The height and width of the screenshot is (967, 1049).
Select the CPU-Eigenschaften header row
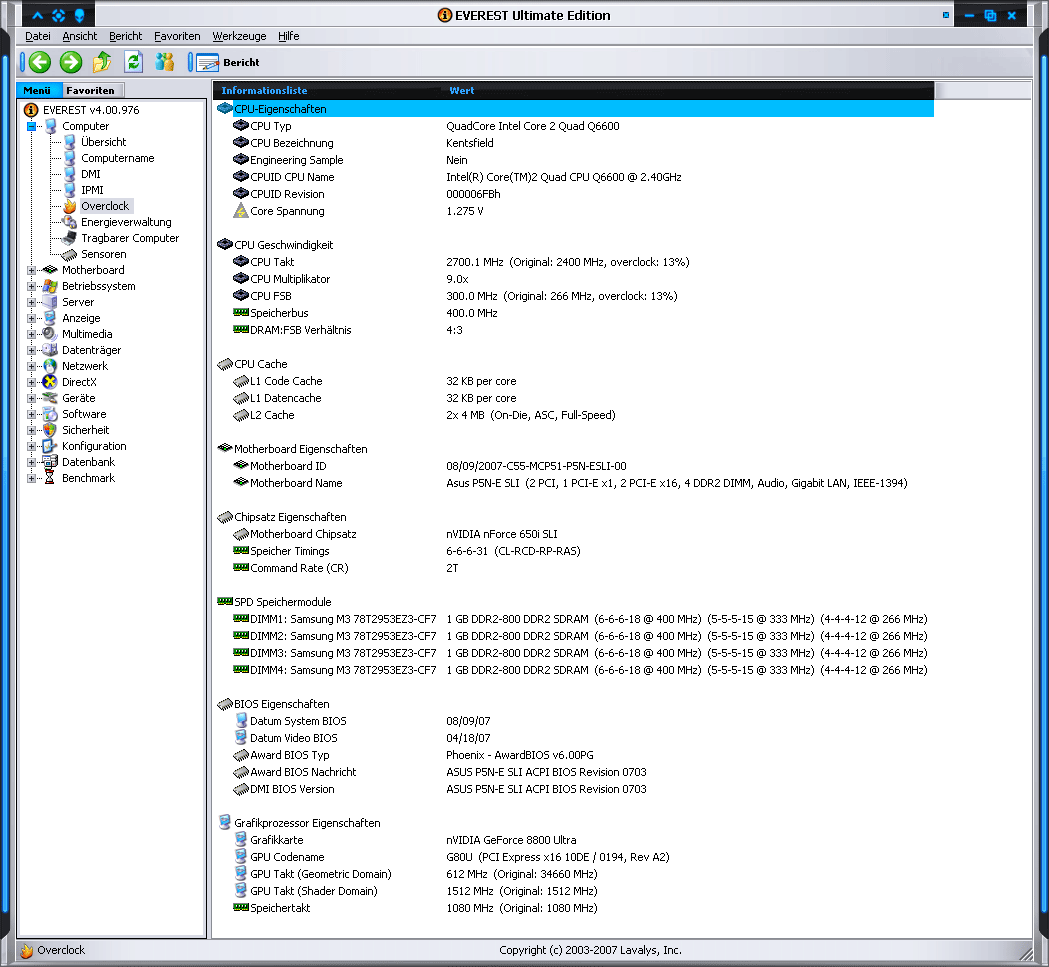[574, 109]
